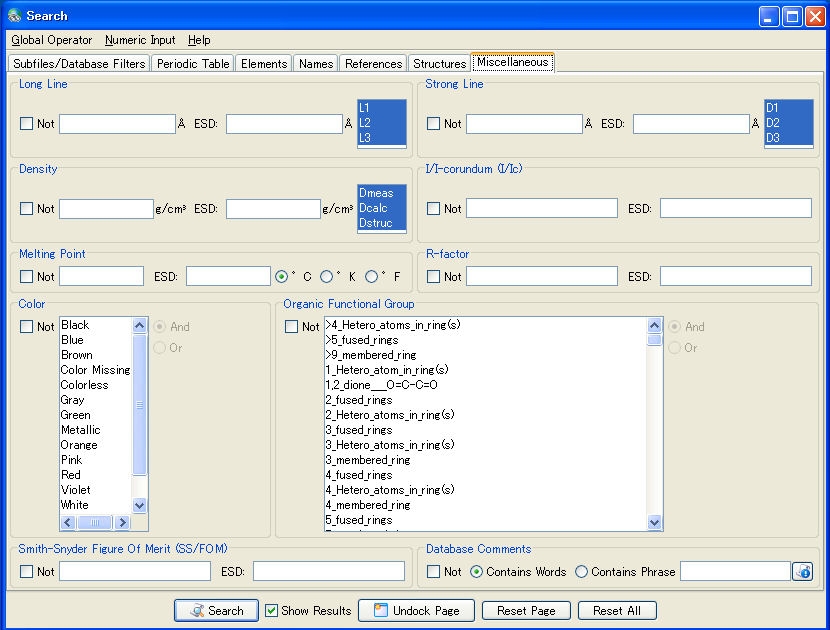Select 3_membered_ring in the functional group list
Image resolution: width=830 pixels, height=630 pixels.
coord(485,460)
